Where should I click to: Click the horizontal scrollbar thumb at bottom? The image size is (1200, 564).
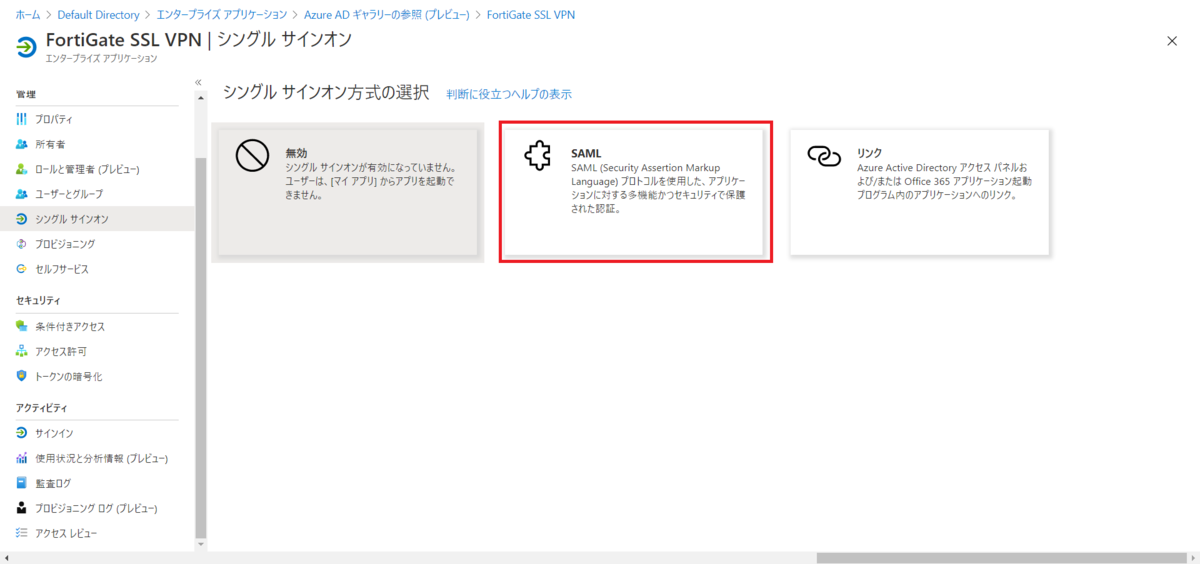[x=1003, y=557]
